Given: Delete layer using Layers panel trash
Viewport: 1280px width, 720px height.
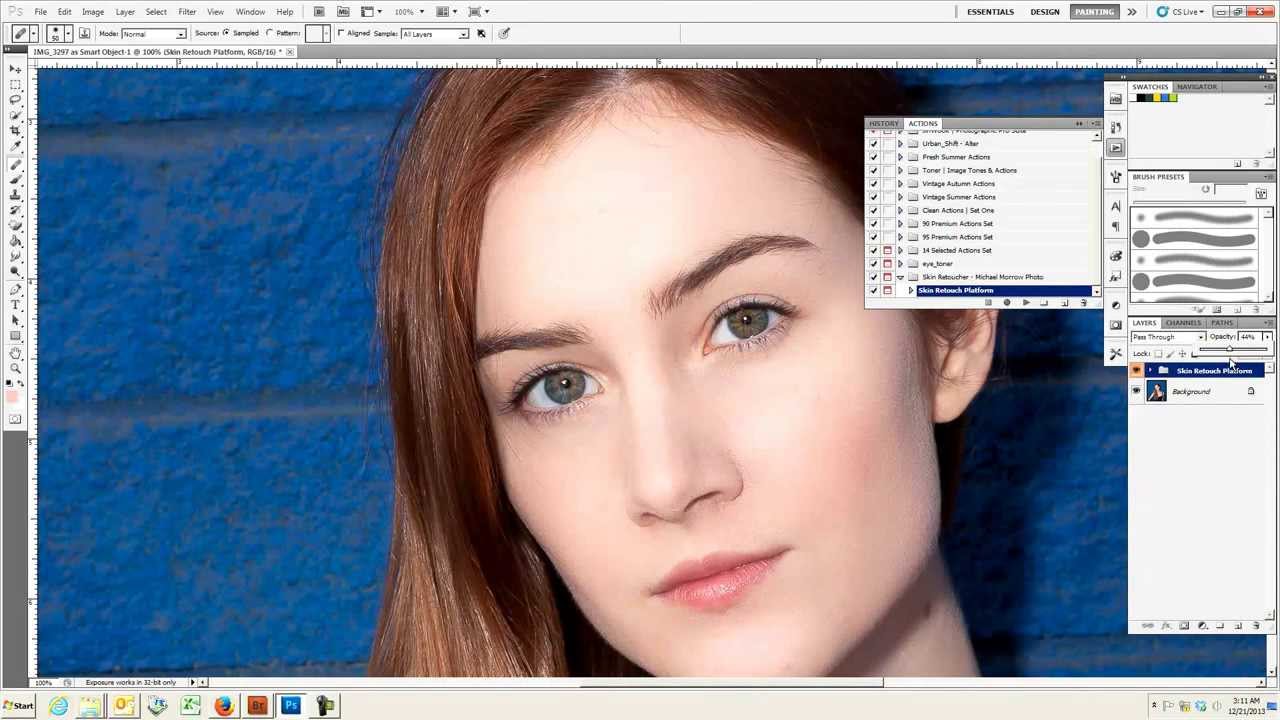Looking at the screenshot, I should (x=1256, y=626).
